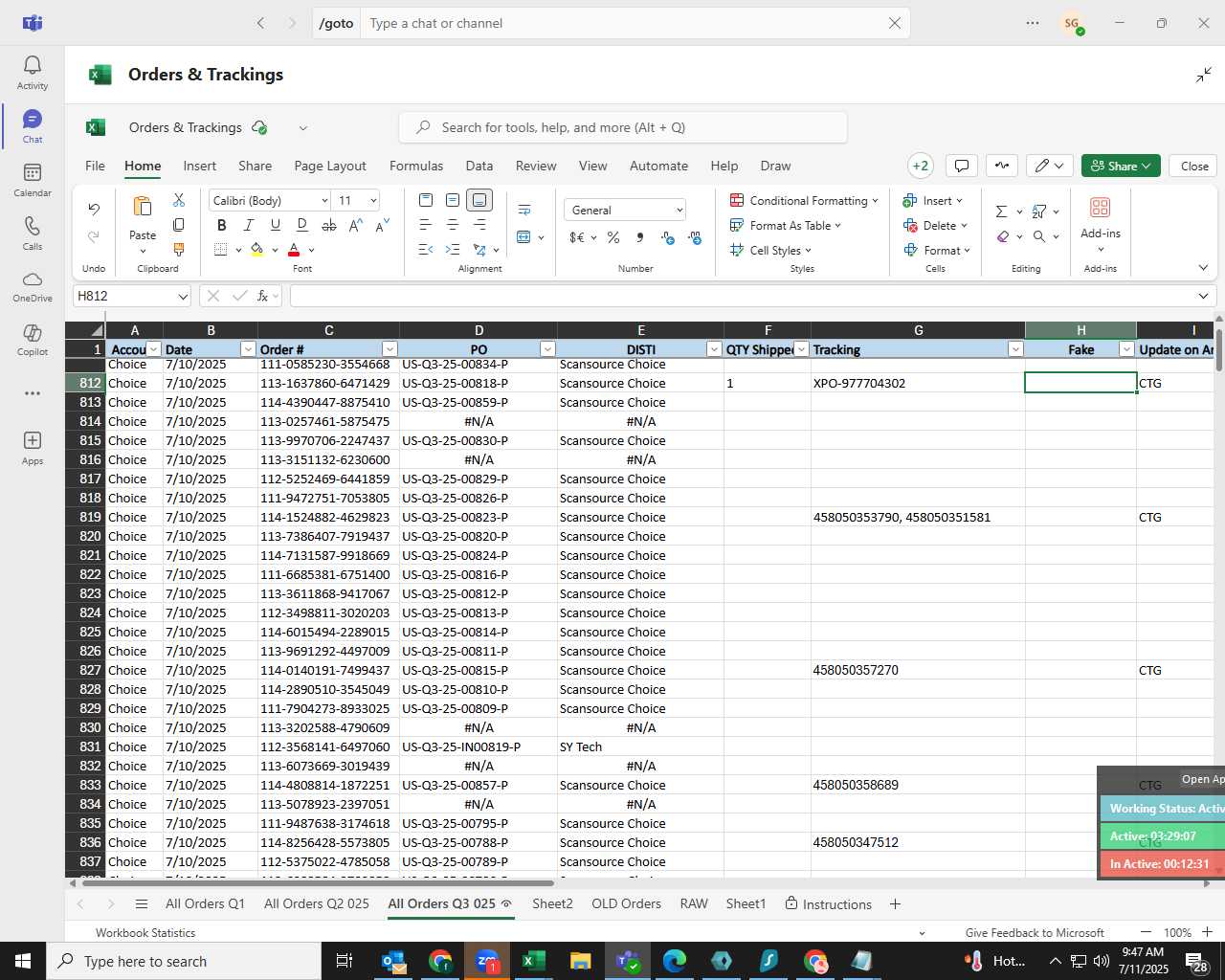Click the Increase Indent icon
The height and width of the screenshot is (980, 1225).
pos(453,250)
